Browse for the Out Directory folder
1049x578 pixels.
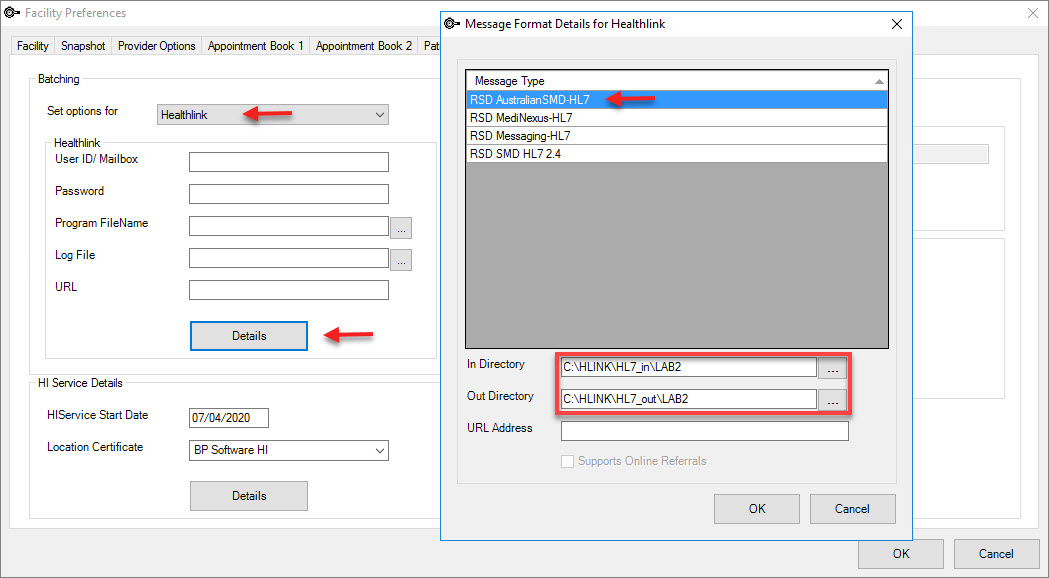[832, 399]
